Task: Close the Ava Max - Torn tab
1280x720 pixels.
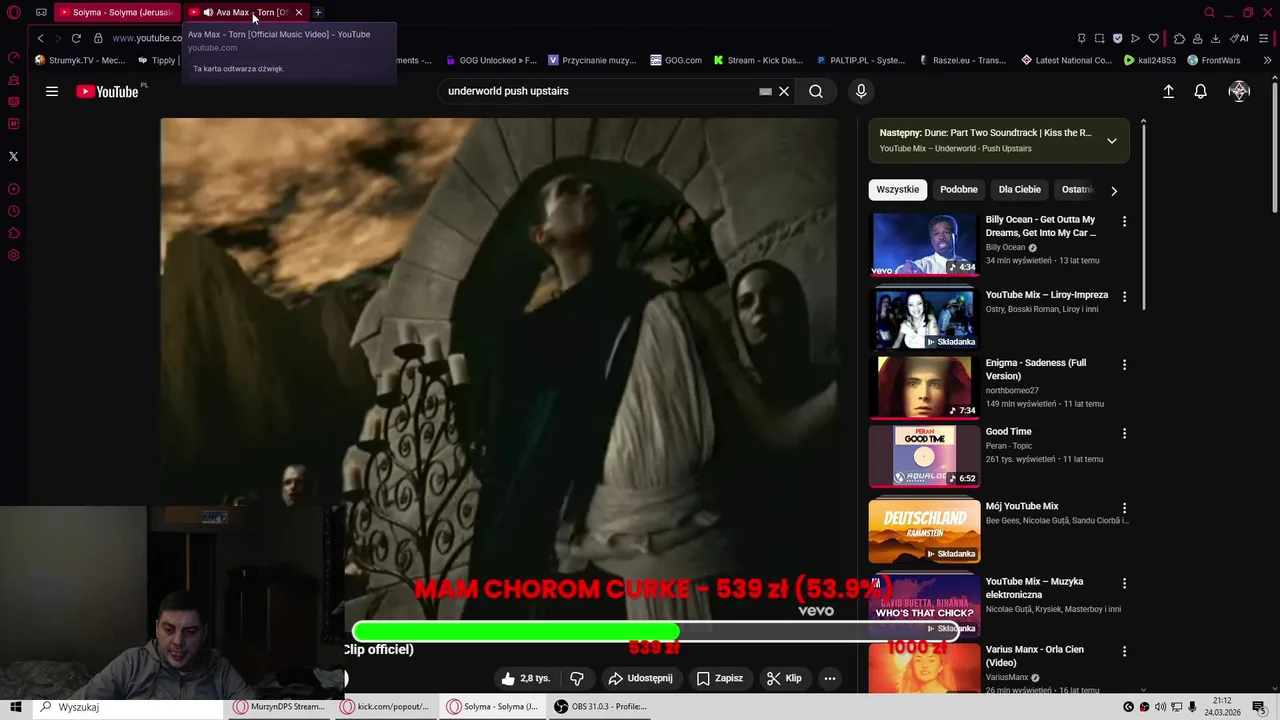Action: (x=298, y=12)
